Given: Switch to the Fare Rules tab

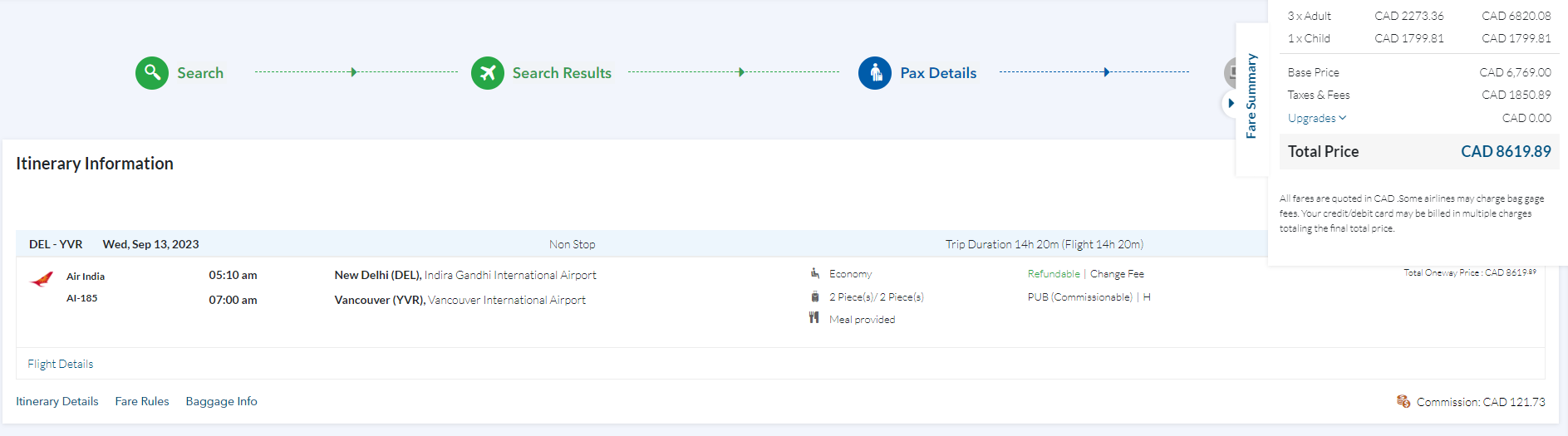Looking at the screenshot, I should (x=142, y=401).
